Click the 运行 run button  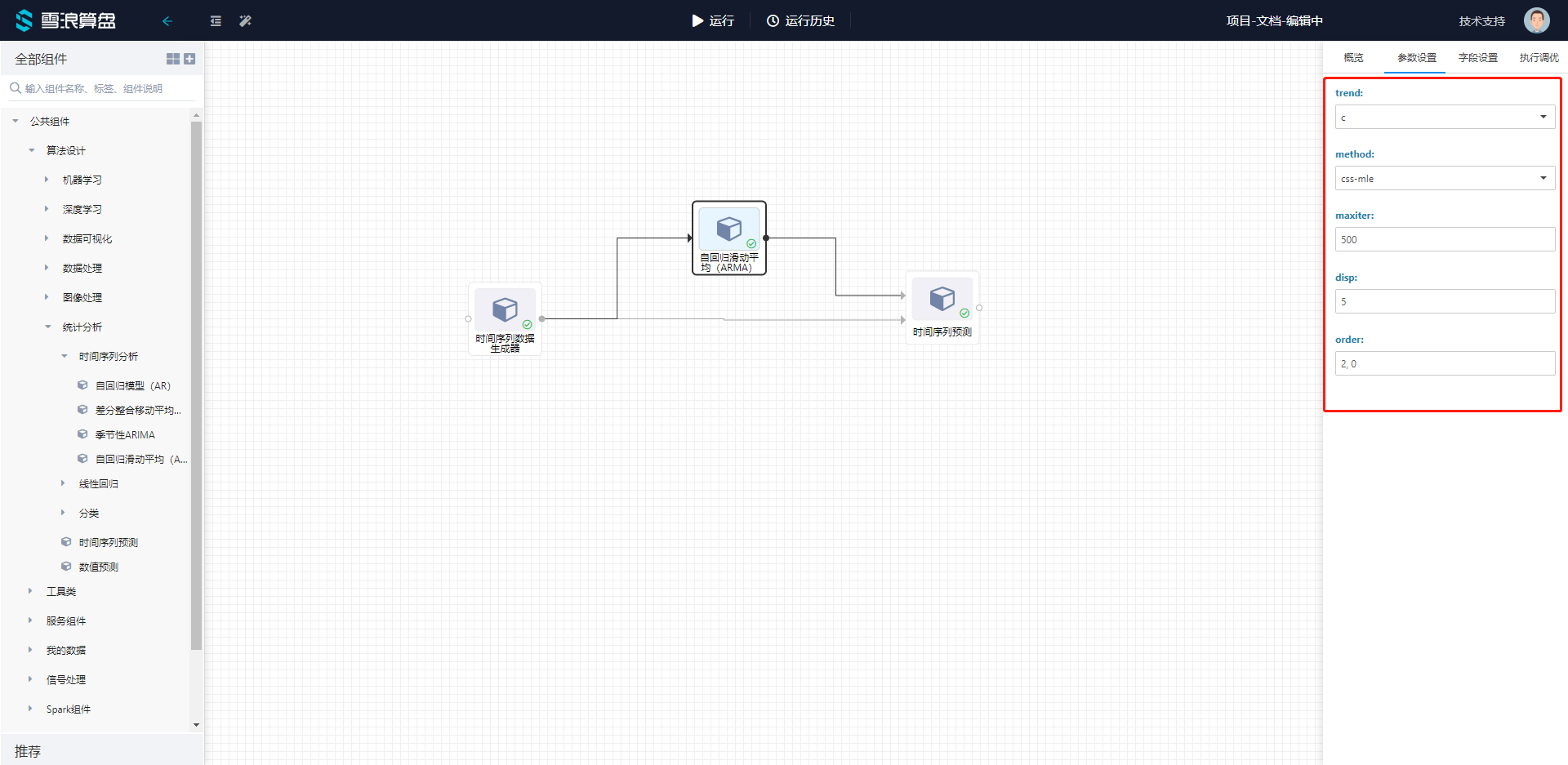pos(713,21)
